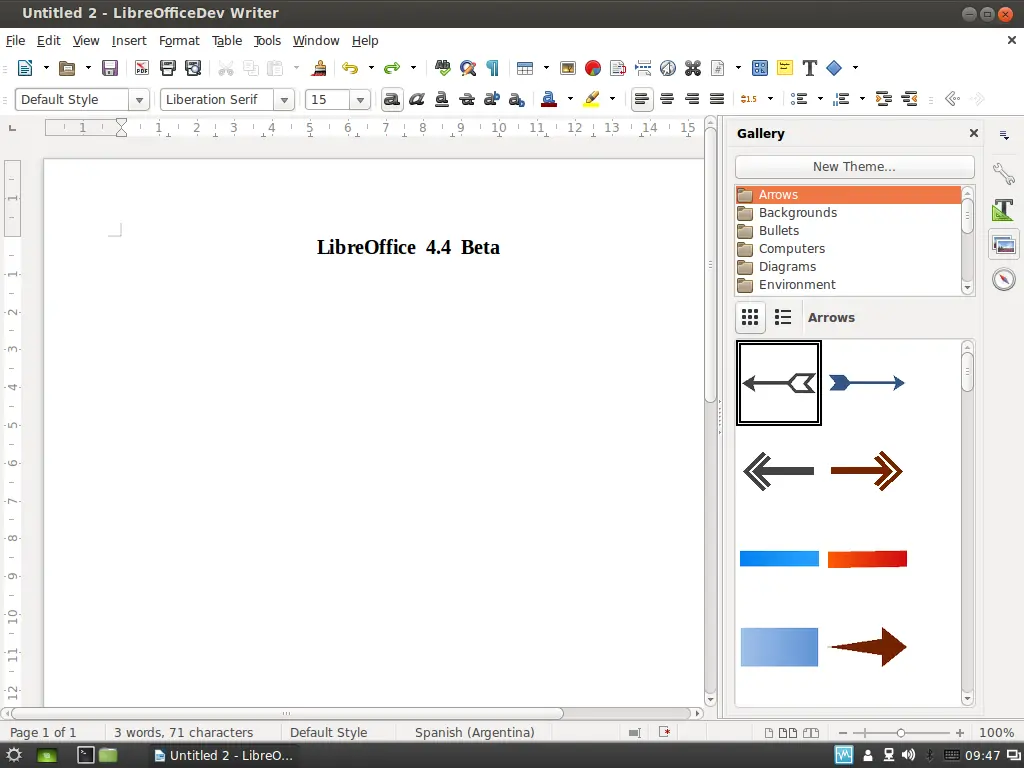The width and height of the screenshot is (1024, 768).
Task: Insert a special character
Action: pyautogui.click(x=693, y=68)
